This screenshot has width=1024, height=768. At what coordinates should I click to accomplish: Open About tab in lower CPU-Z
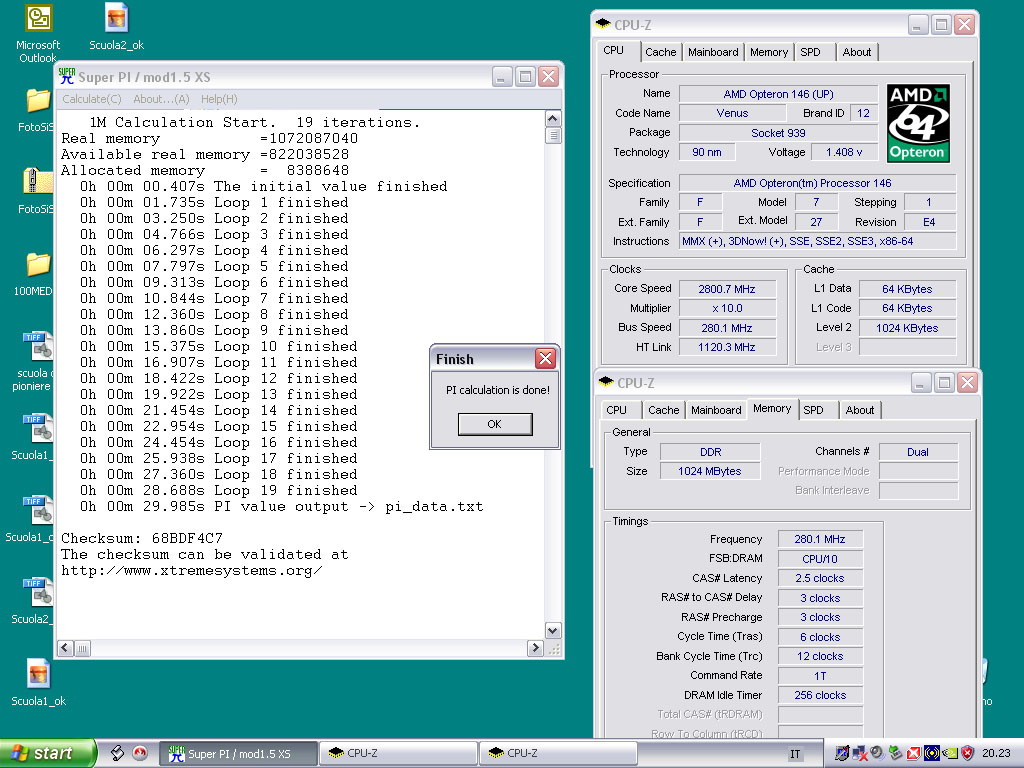pos(859,410)
